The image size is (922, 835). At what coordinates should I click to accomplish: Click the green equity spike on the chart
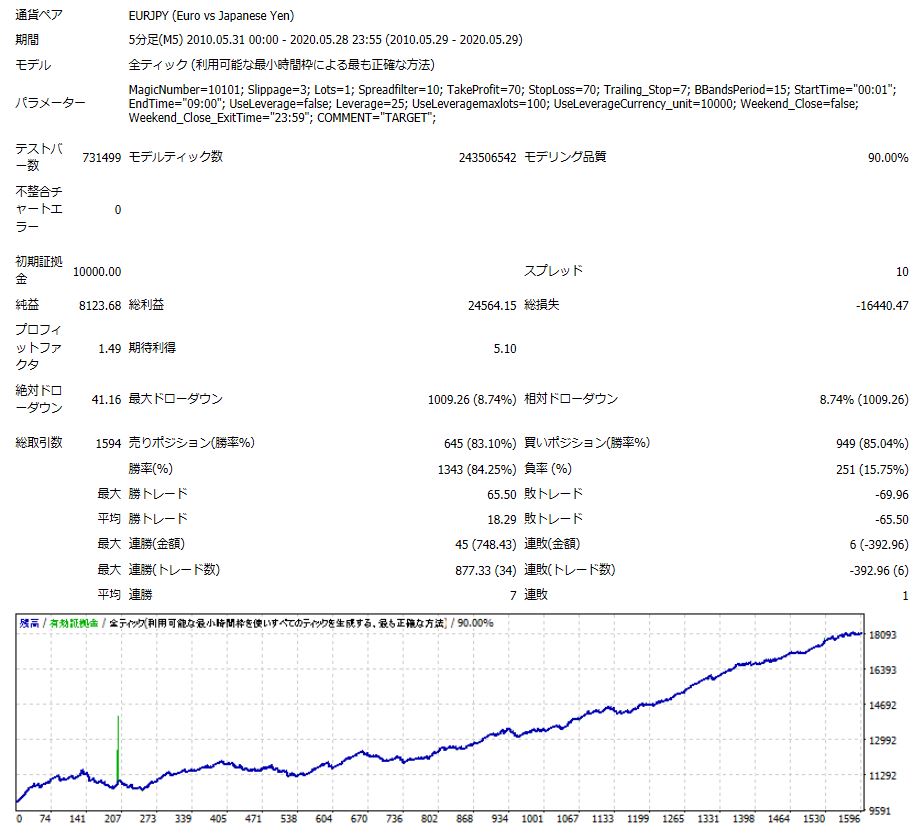pyautogui.click(x=118, y=749)
